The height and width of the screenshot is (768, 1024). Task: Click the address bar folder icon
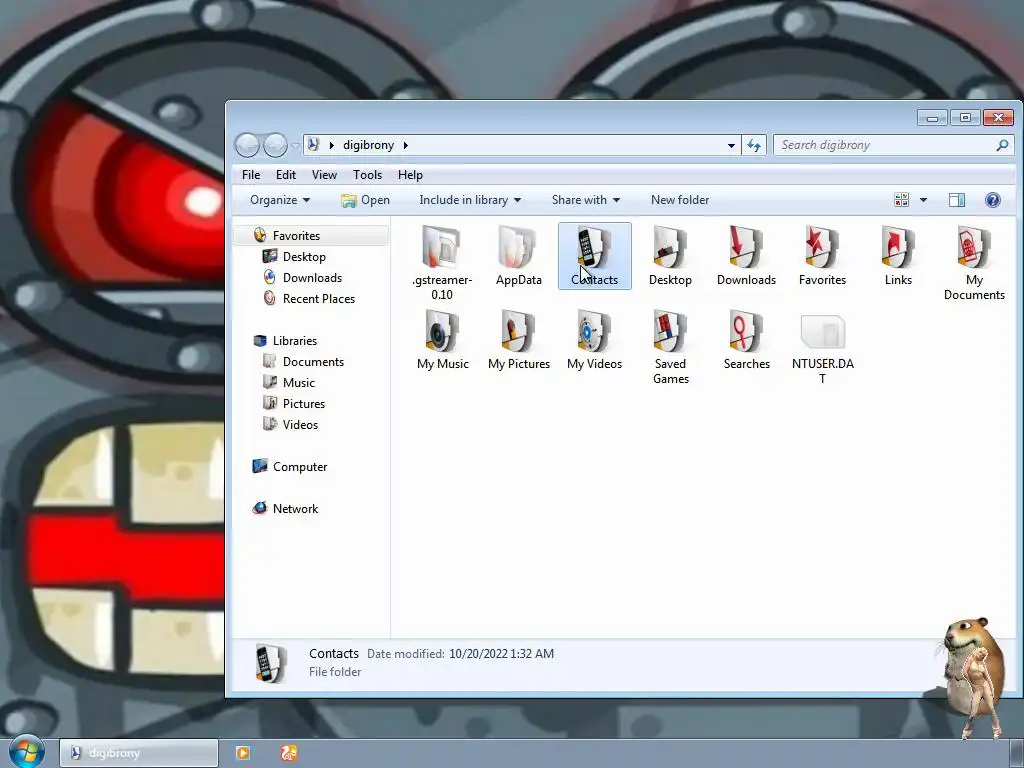tap(313, 144)
